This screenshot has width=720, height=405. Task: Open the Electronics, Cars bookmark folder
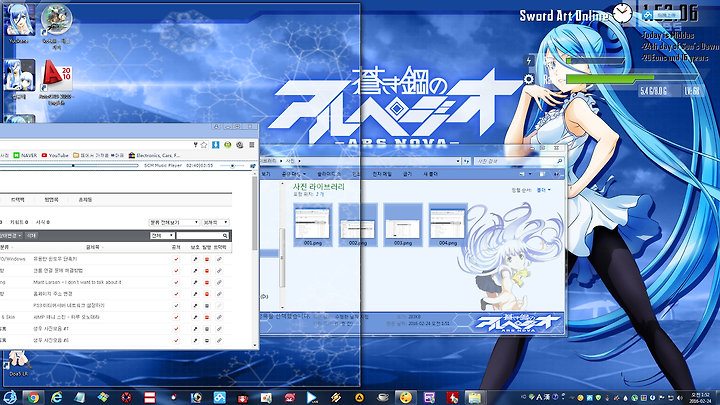point(154,155)
